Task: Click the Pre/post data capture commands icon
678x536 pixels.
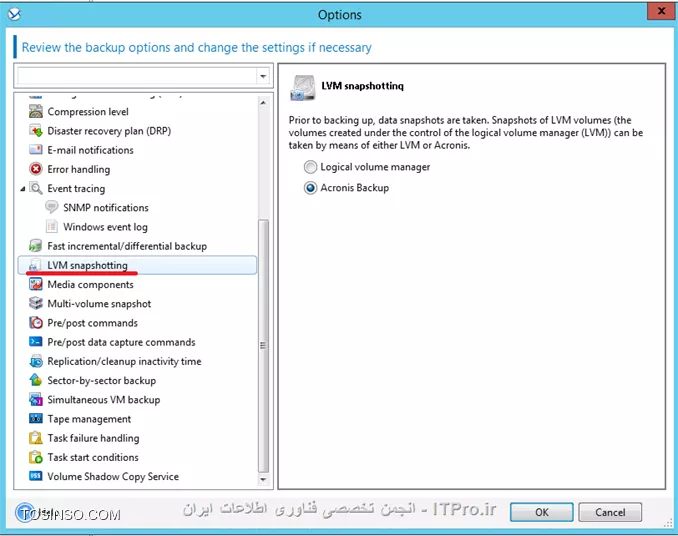Action: coord(35,342)
